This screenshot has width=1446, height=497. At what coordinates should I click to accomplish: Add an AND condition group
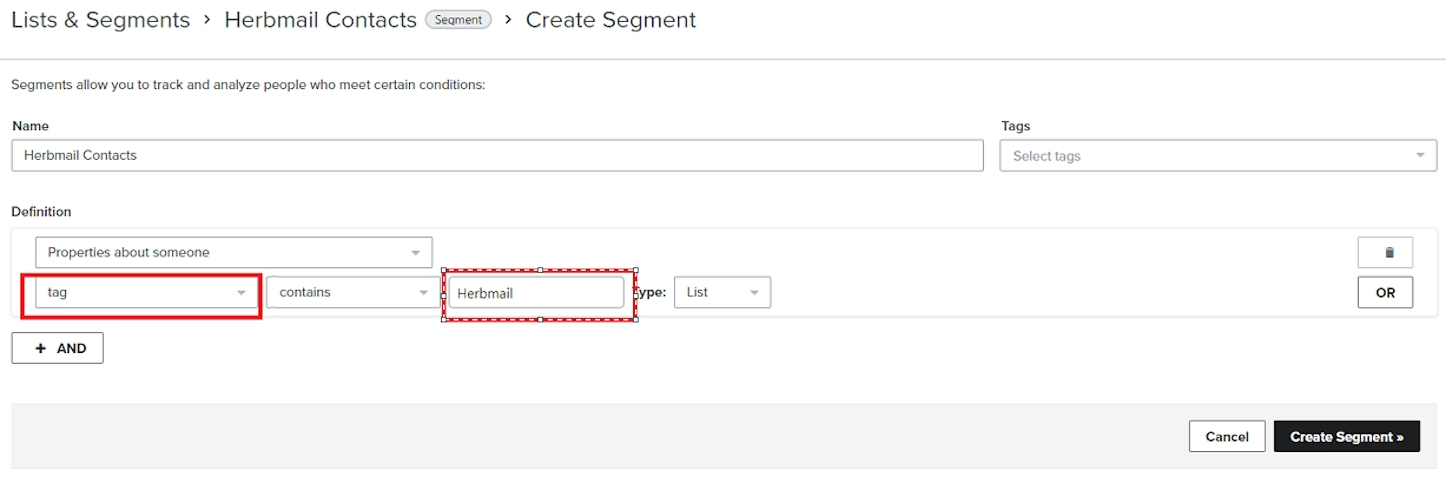click(57, 348)
